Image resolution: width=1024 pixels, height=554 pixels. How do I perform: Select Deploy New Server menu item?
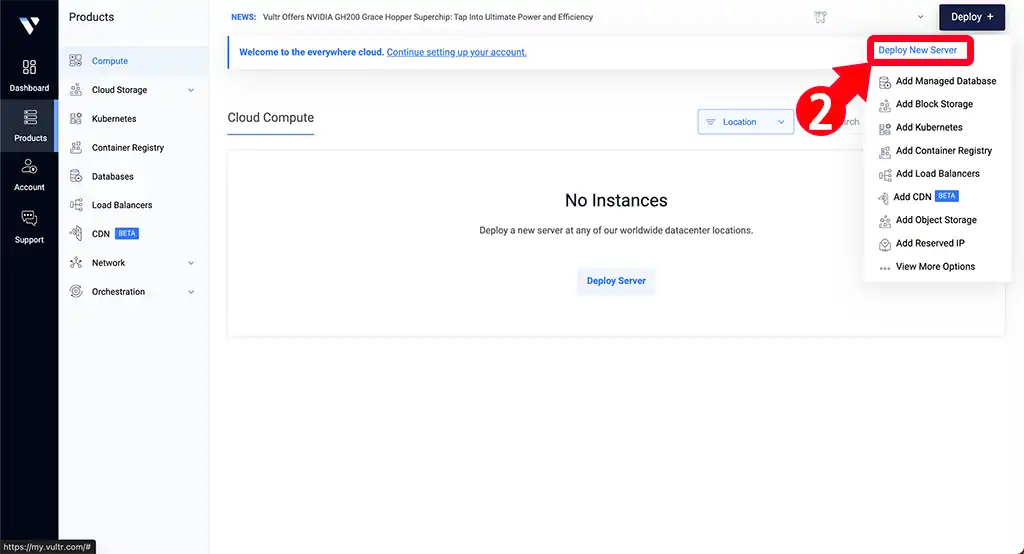tap(917, 50)
